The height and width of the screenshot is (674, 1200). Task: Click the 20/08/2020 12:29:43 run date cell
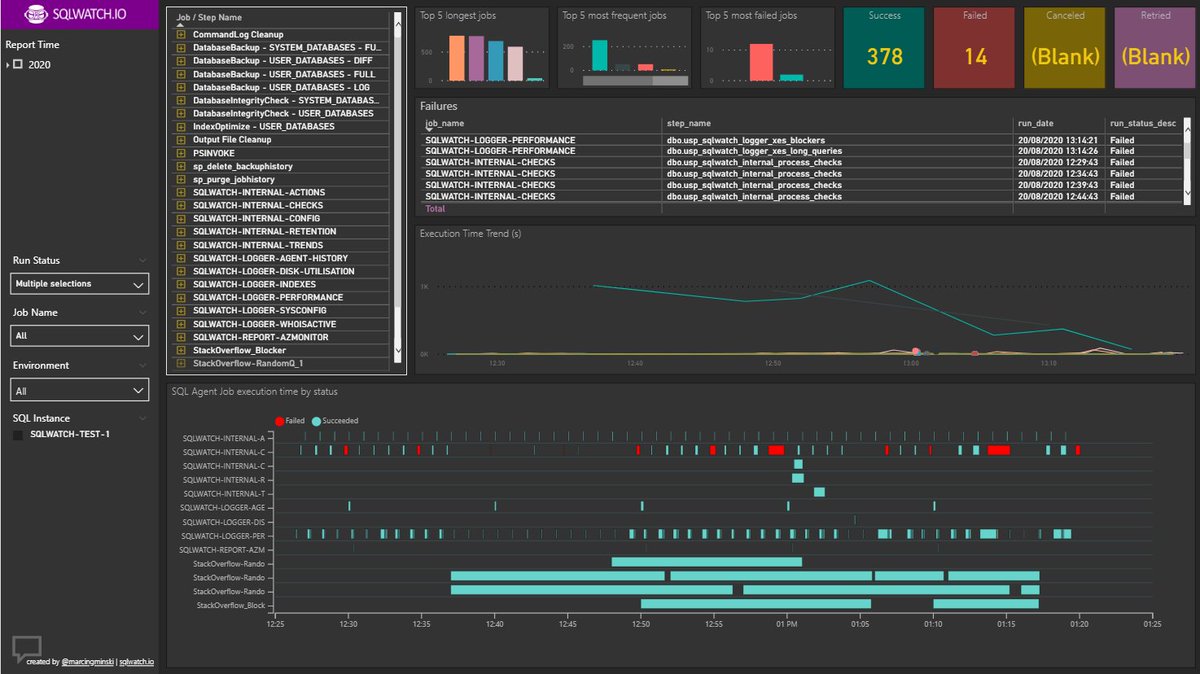(x=1058, y=162)
